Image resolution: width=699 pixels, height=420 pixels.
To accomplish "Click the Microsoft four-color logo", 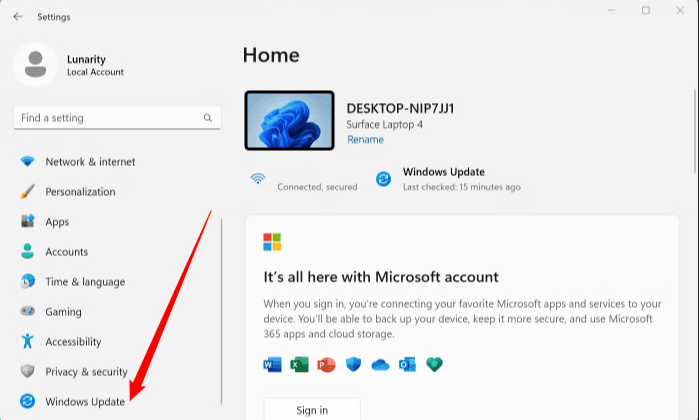I will (272, 242).
